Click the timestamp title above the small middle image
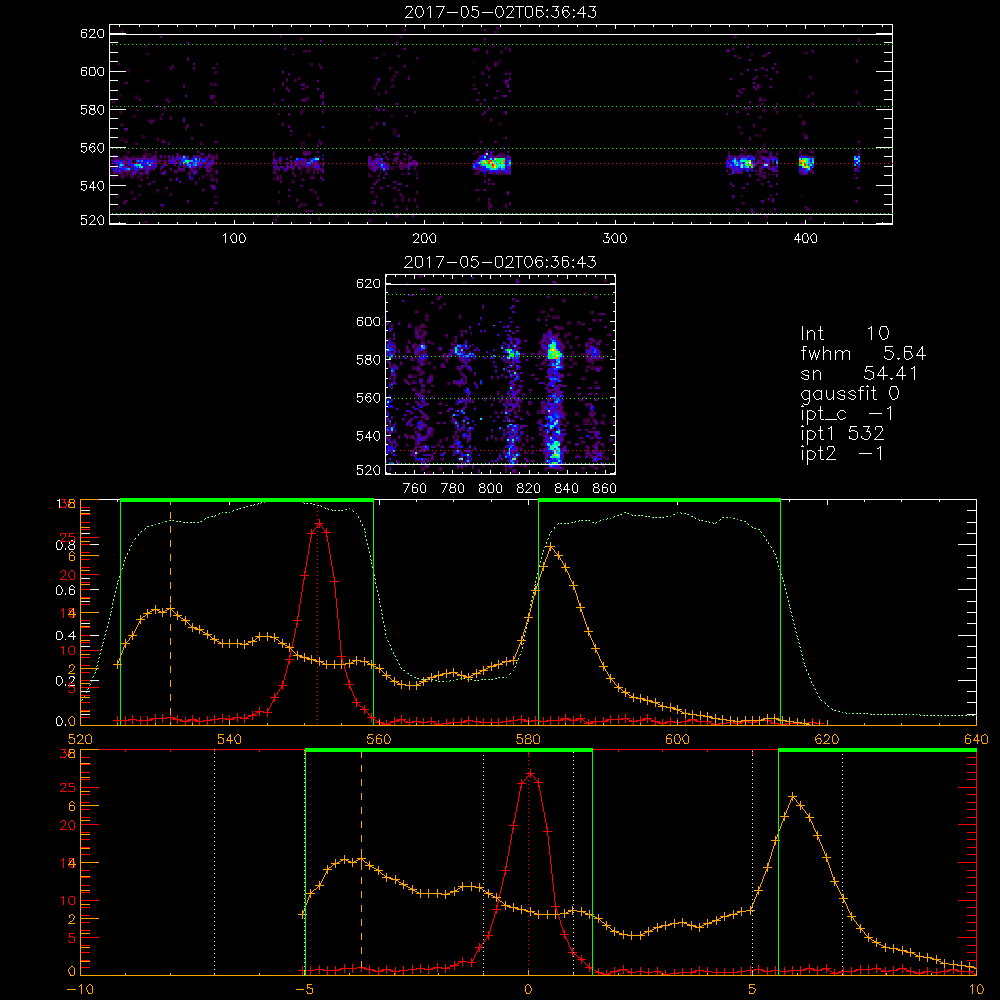Viewport: 1000px width, 1000px height. pyautogui.click(x=501, y=262)
